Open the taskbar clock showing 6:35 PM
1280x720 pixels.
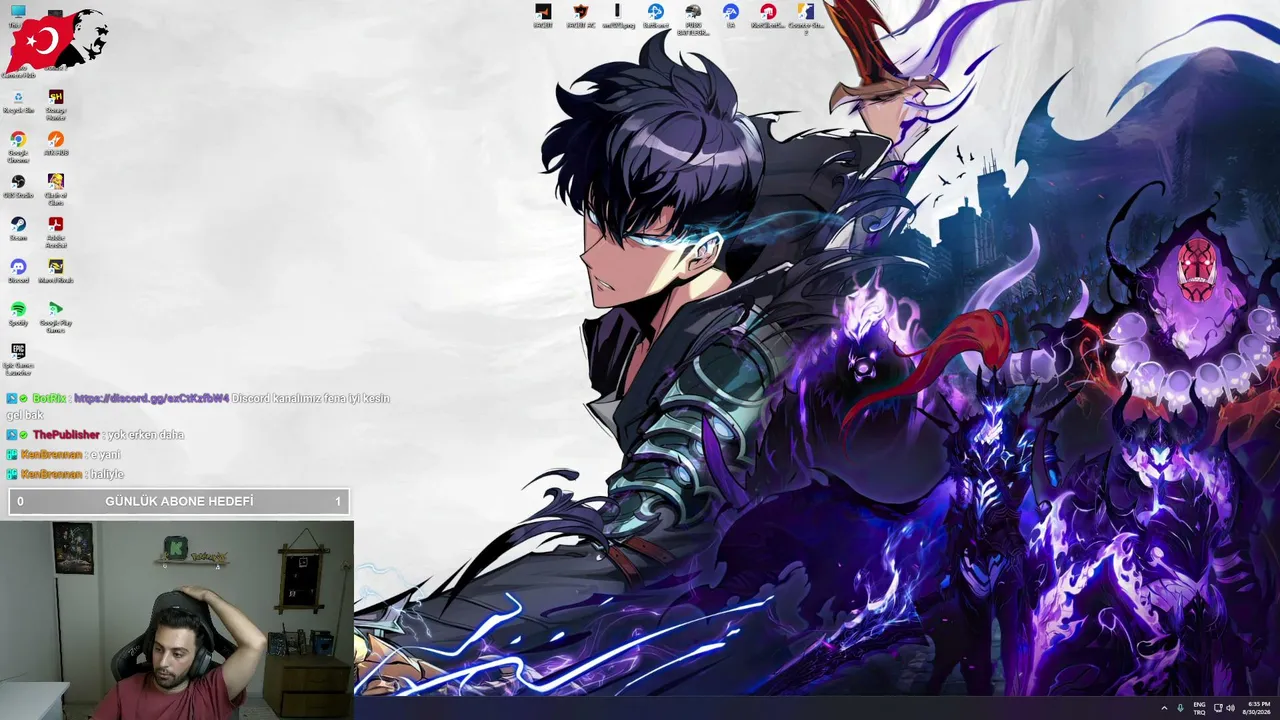tap(1257, 708)
